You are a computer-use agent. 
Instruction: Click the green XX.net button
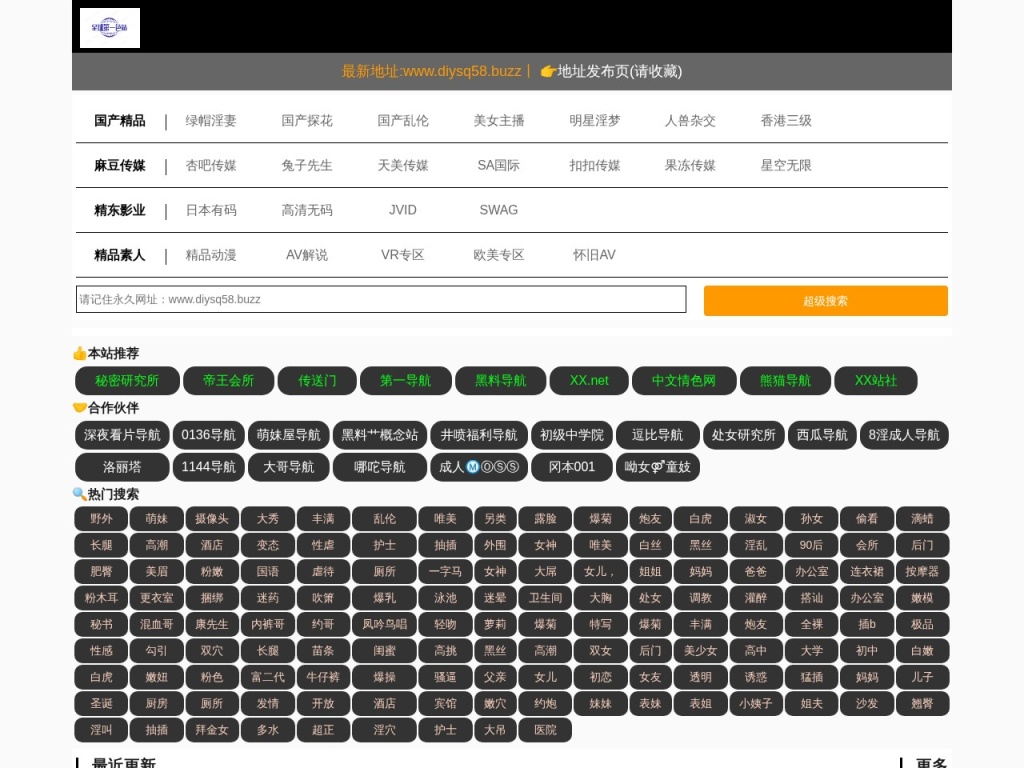point(589,380)
